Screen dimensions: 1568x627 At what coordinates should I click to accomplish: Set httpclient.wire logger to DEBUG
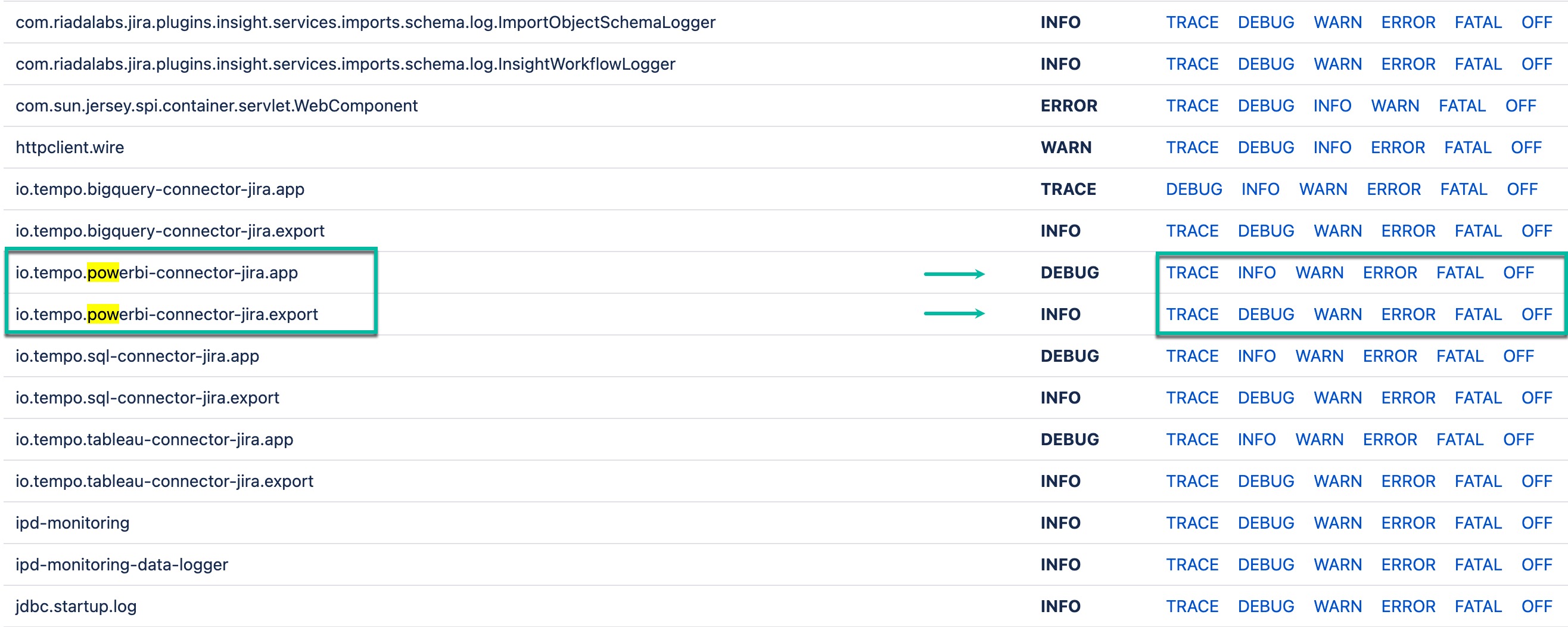[x=1266, y=147]
